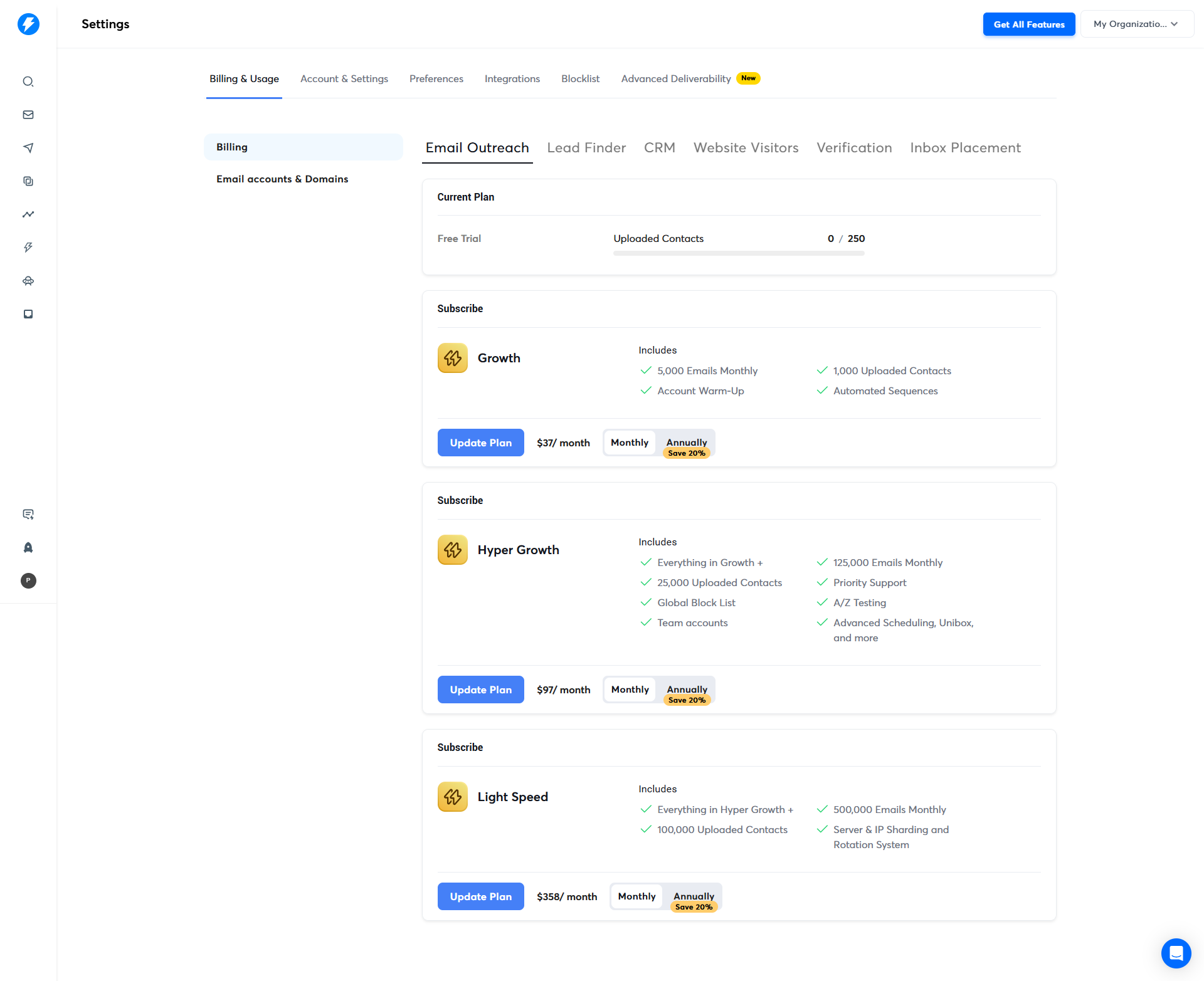Open the analytics line chart icon
This screenshot has height=981, width=1204.
(28, 214)
